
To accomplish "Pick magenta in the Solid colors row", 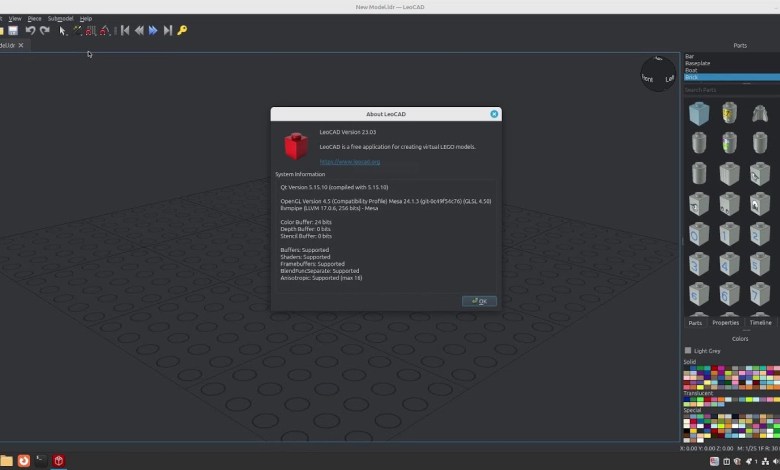I will click(722, 369).
